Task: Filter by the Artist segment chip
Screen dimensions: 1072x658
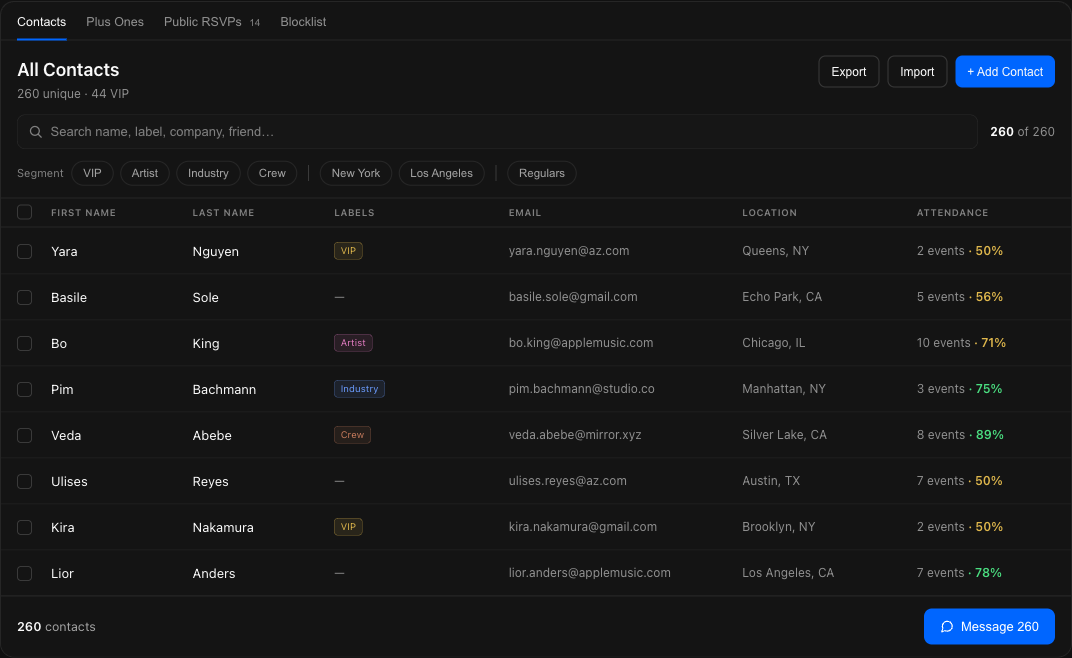Action: [145, 173]
